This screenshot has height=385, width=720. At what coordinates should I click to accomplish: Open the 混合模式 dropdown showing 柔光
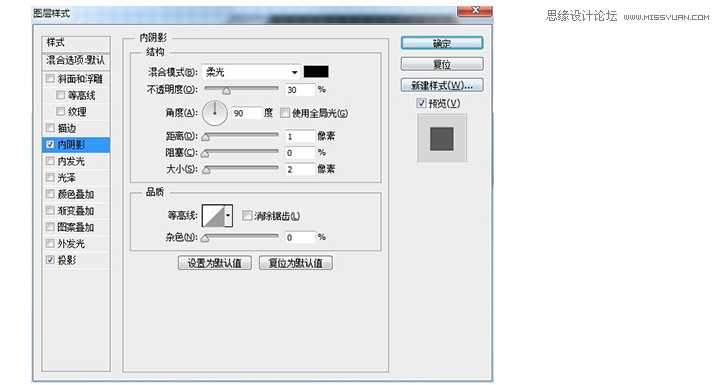(x=251, y=72)
